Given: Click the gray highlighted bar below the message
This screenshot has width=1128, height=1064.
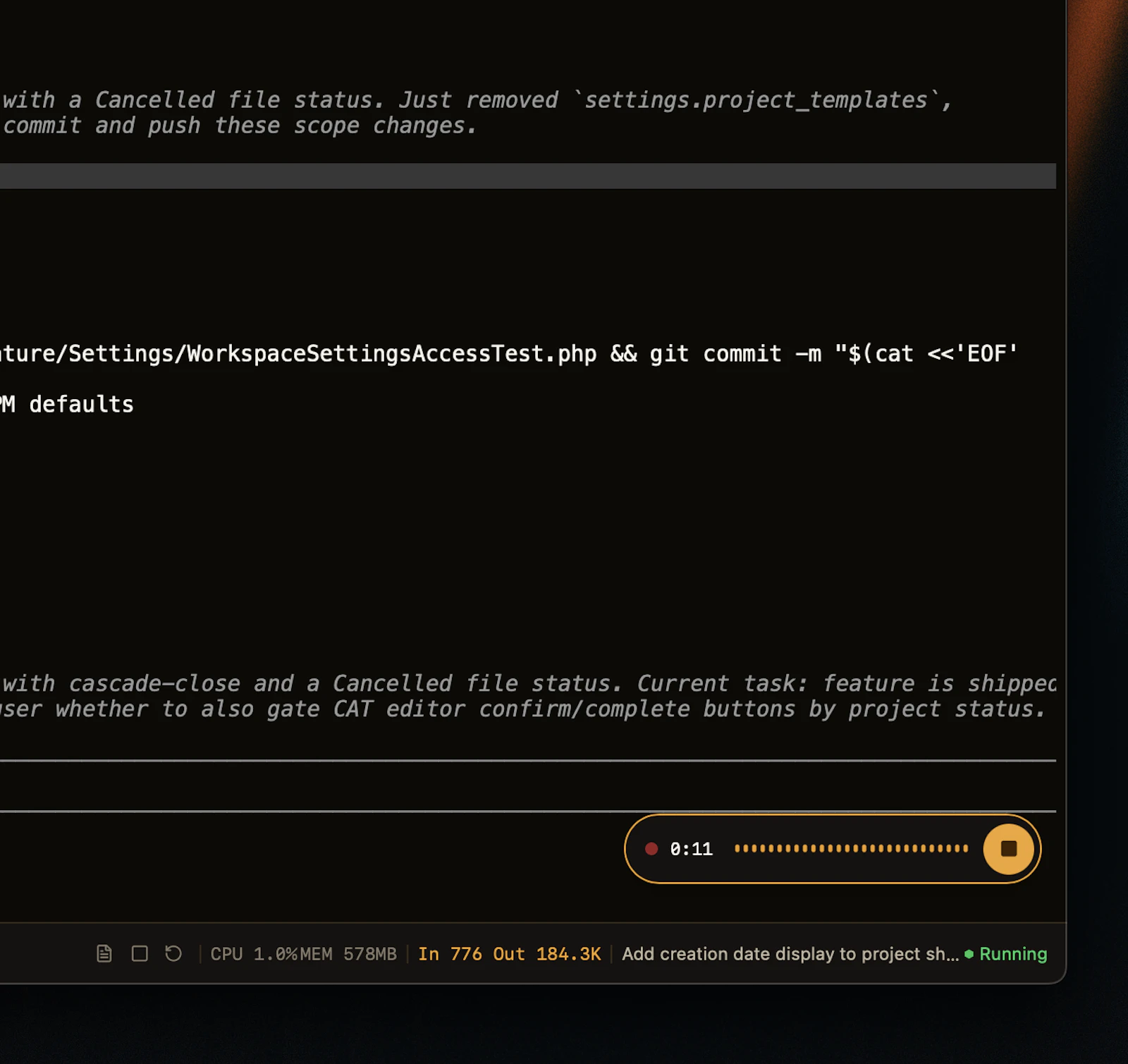Looking at the screenshot, I should click(528, 176).
